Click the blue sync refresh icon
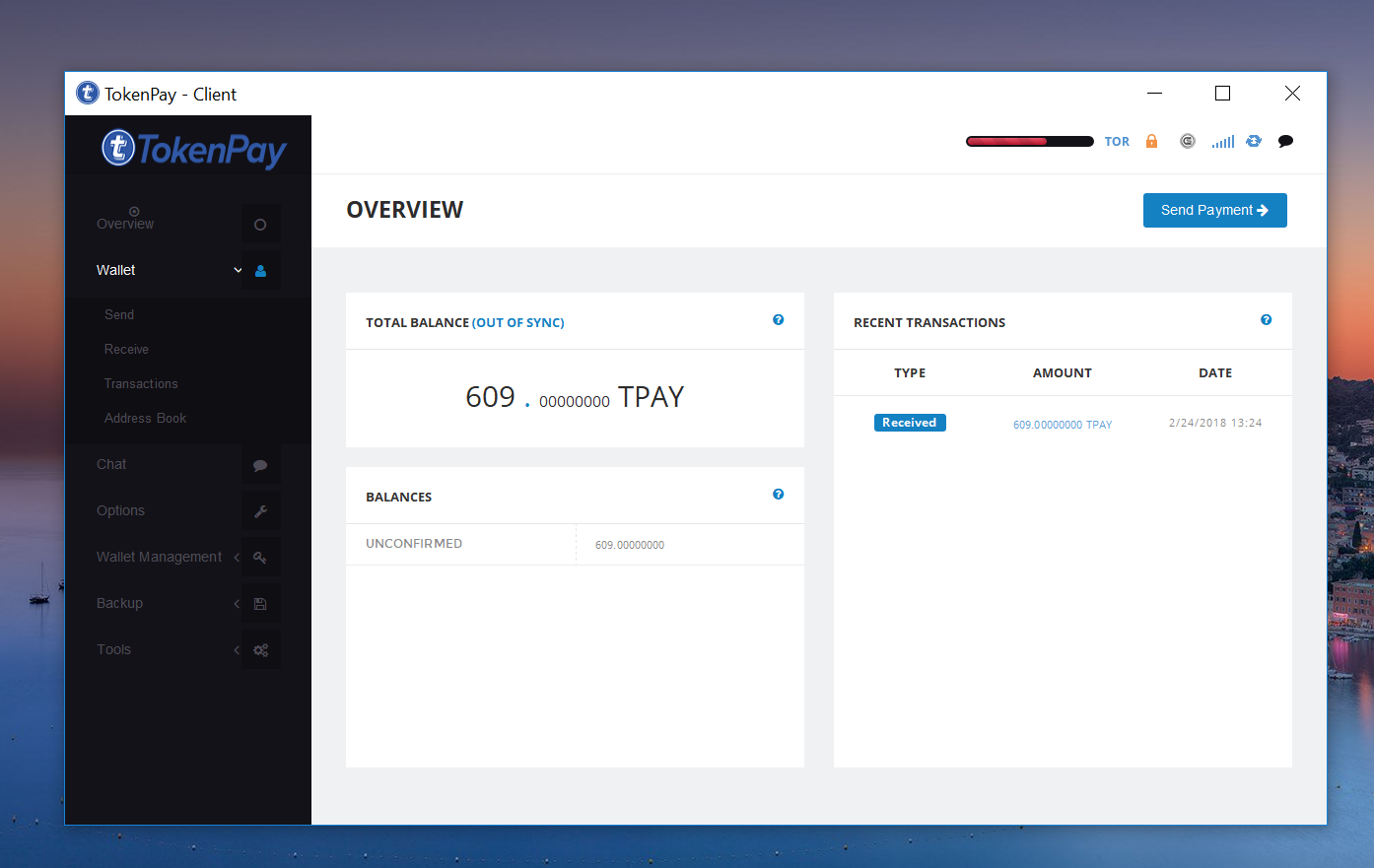The width and height of the screenshot is (1374, 868). (1254, 141)
